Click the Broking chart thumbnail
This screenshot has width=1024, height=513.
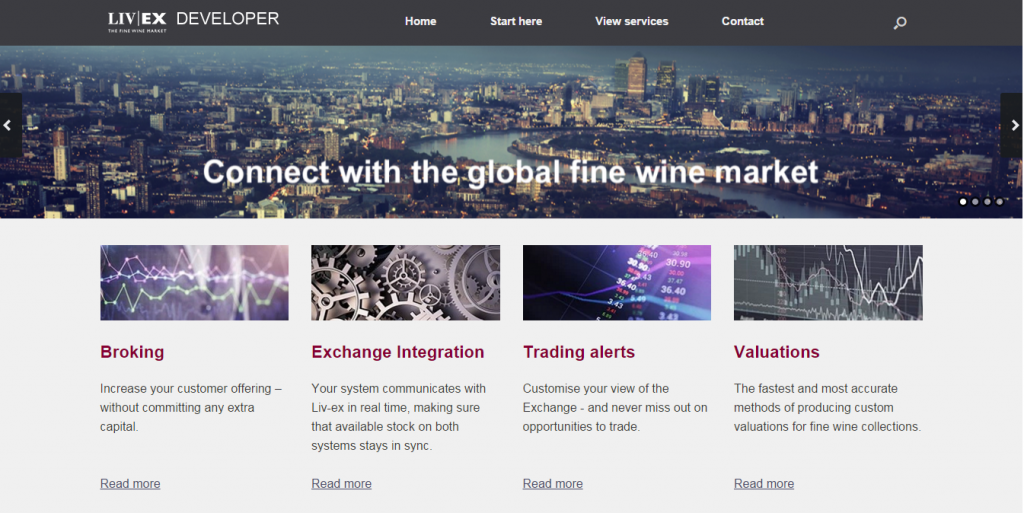pos(194,283)
